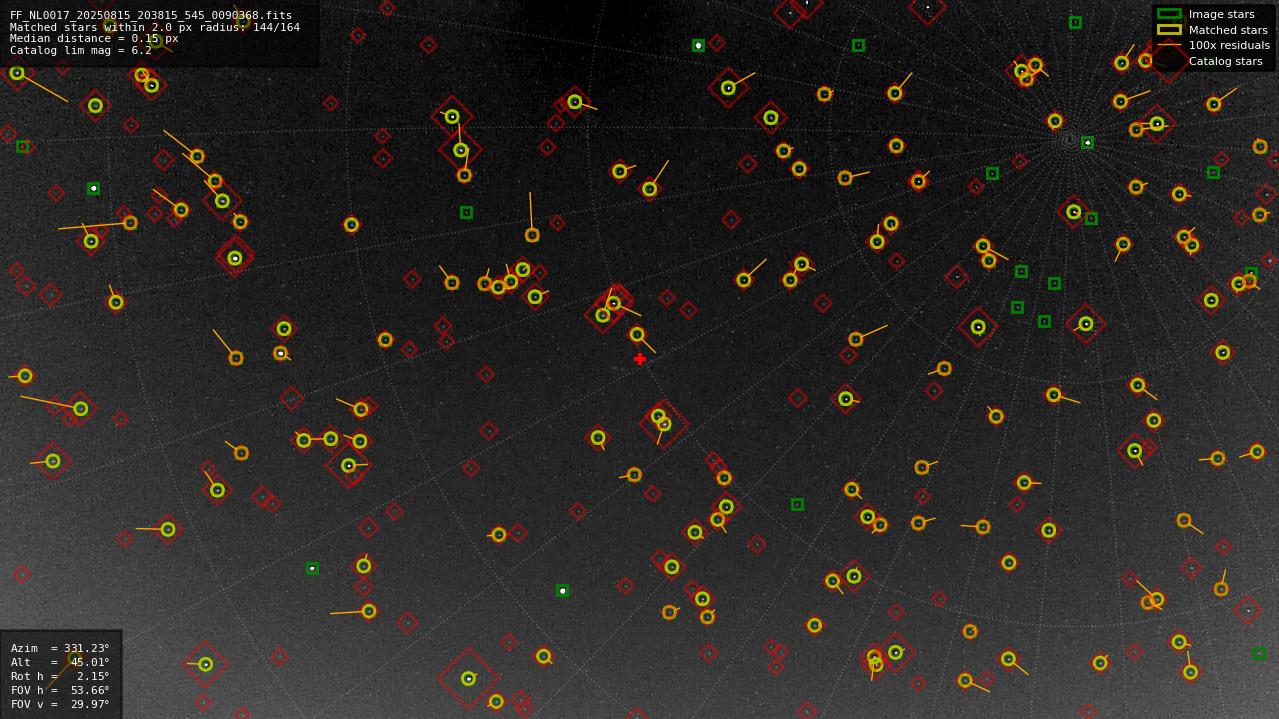Image resolution: width=1279 pixels, height=719 pixels.
Task: Click the 'Catalog stars' legend label
Action: [x=1225, y=61]
